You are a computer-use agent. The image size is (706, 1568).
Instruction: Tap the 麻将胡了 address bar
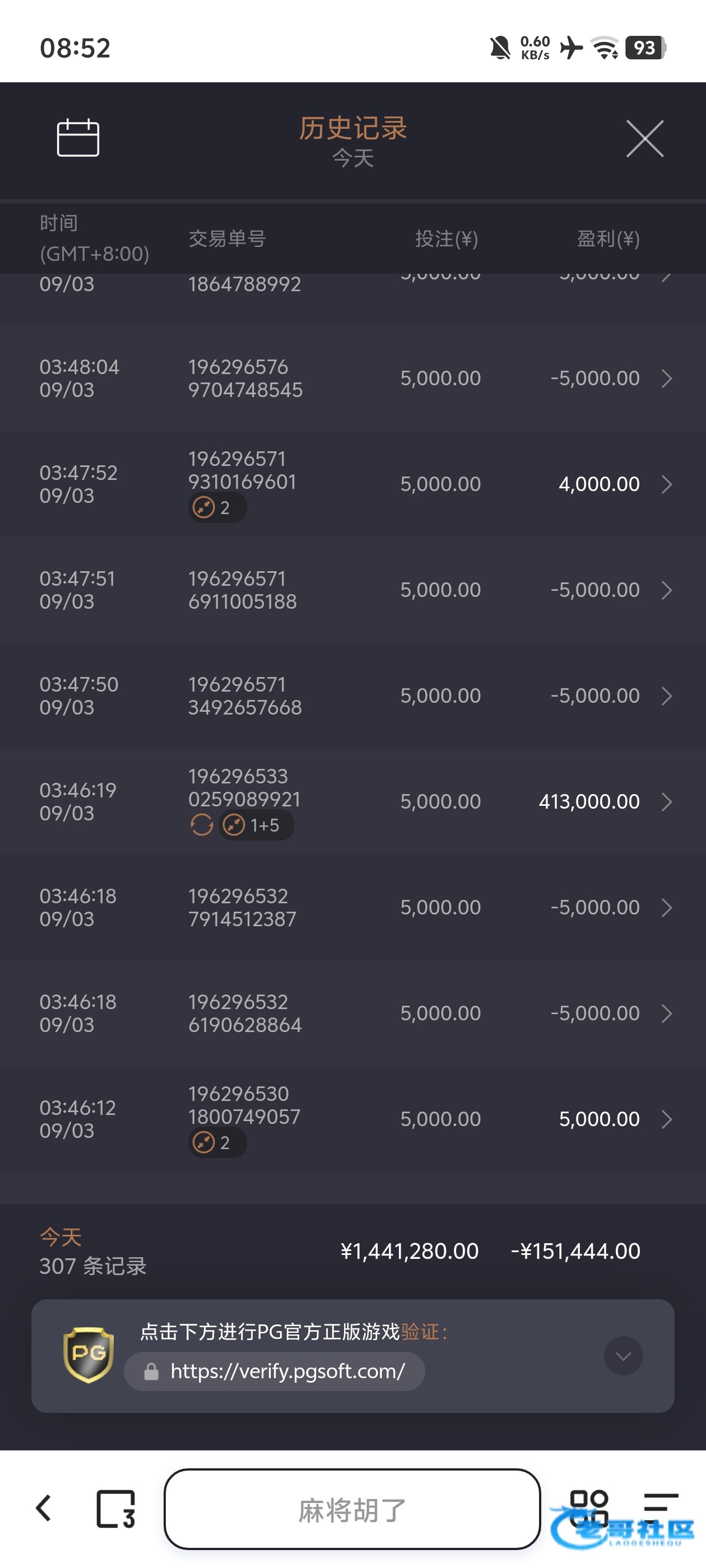point(352,1509)
